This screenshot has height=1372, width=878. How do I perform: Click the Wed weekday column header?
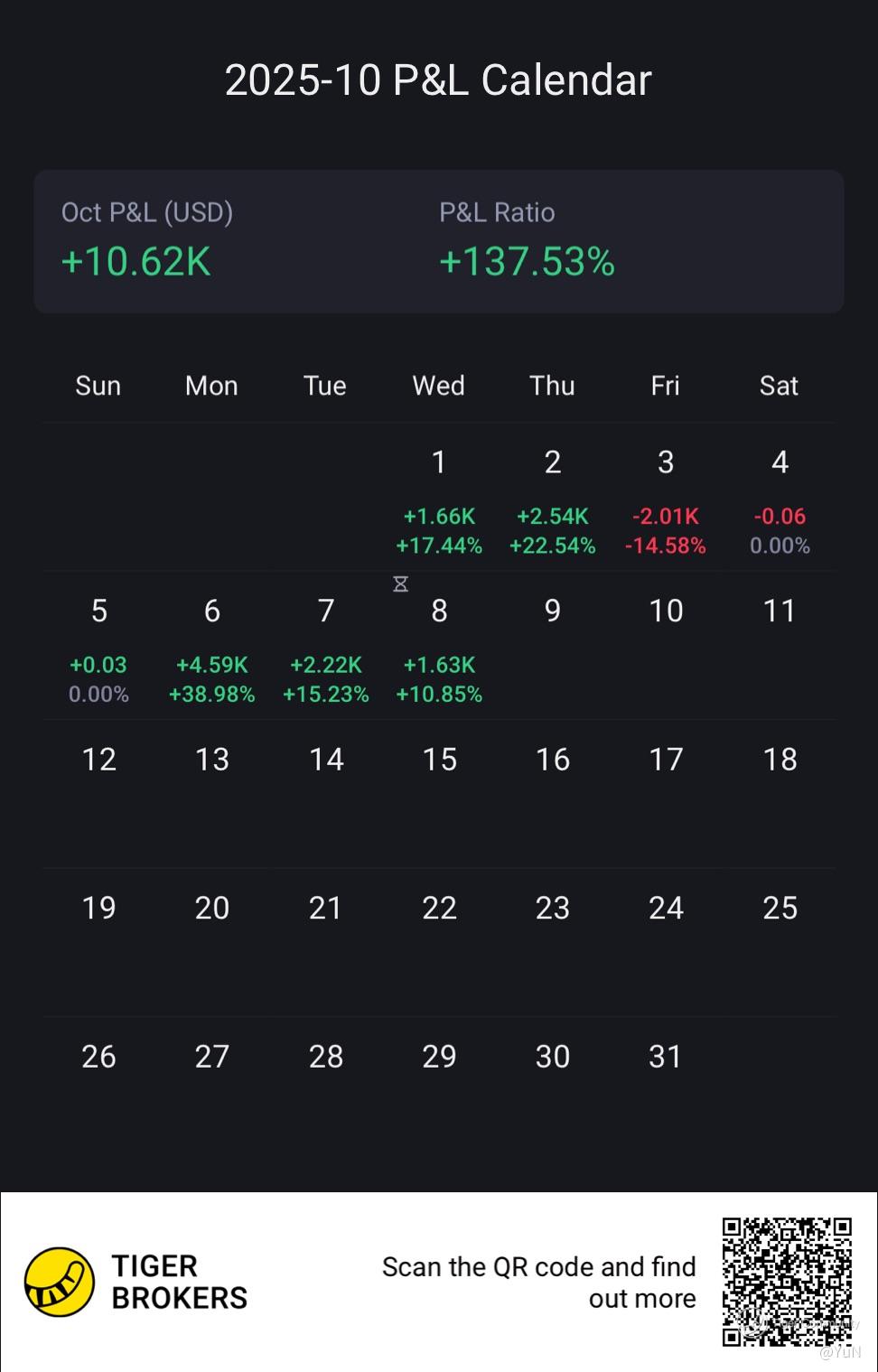click(x=439, y=386)
